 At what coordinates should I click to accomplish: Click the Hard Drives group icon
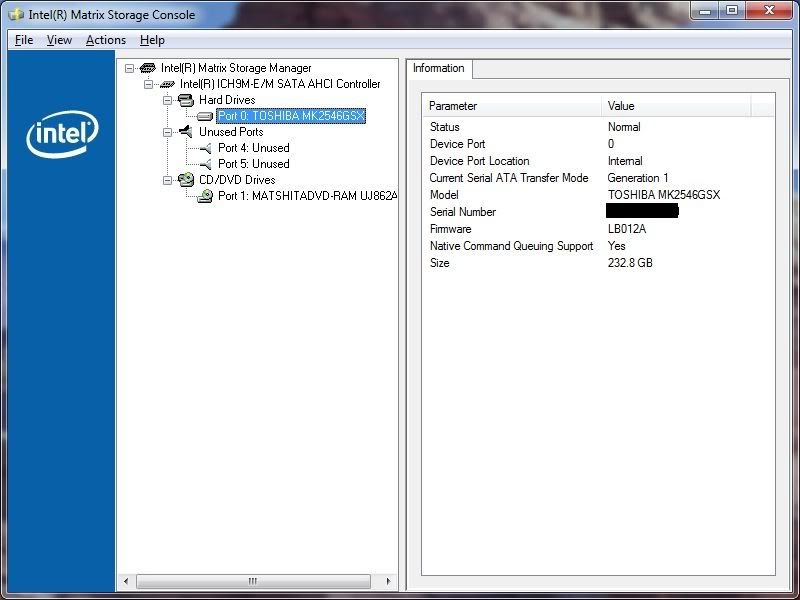click(186, 100)
